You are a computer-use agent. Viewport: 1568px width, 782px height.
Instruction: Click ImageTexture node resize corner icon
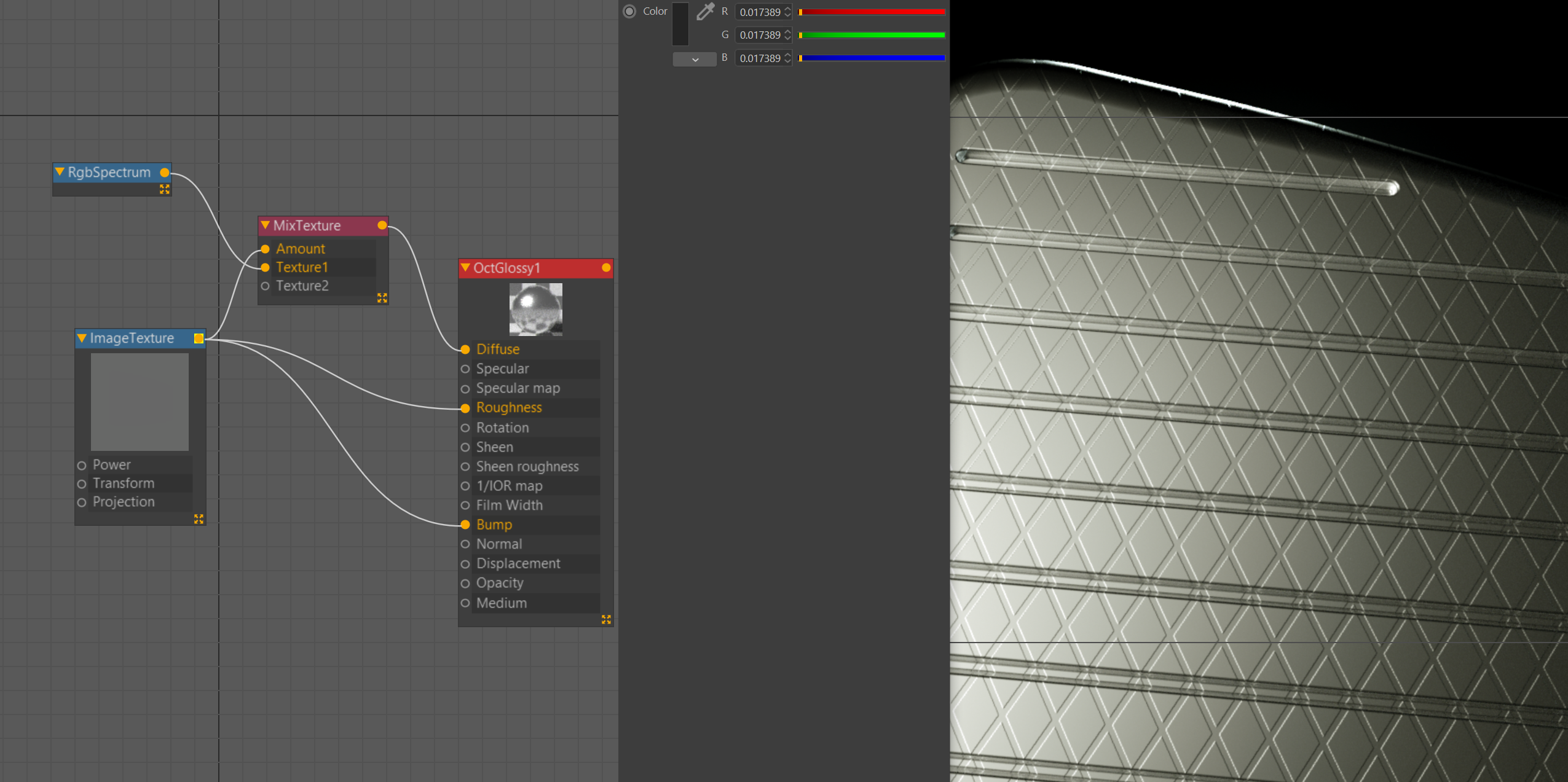click(199, 519)
